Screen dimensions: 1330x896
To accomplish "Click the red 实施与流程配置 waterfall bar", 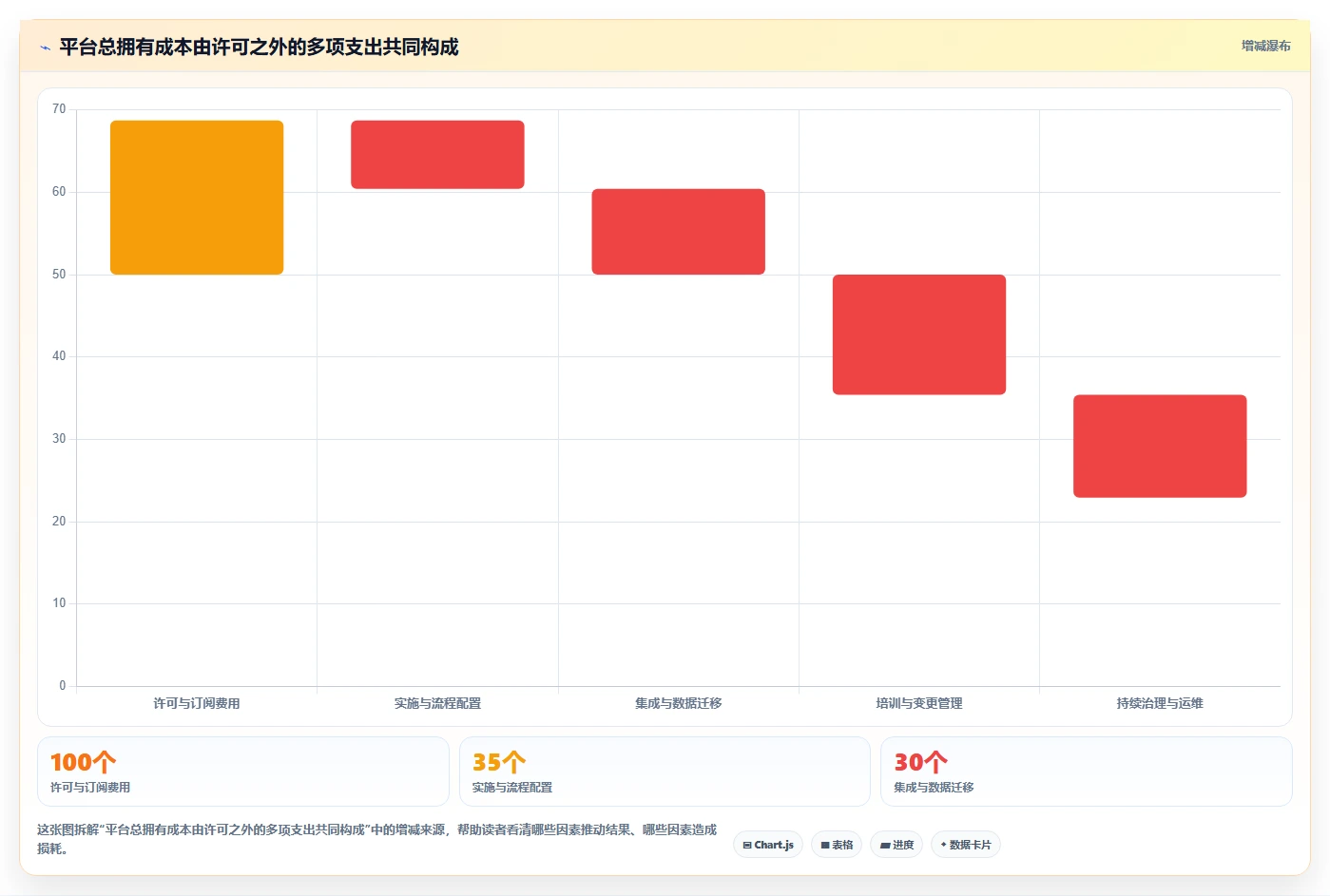I will (x=437, y=155).
